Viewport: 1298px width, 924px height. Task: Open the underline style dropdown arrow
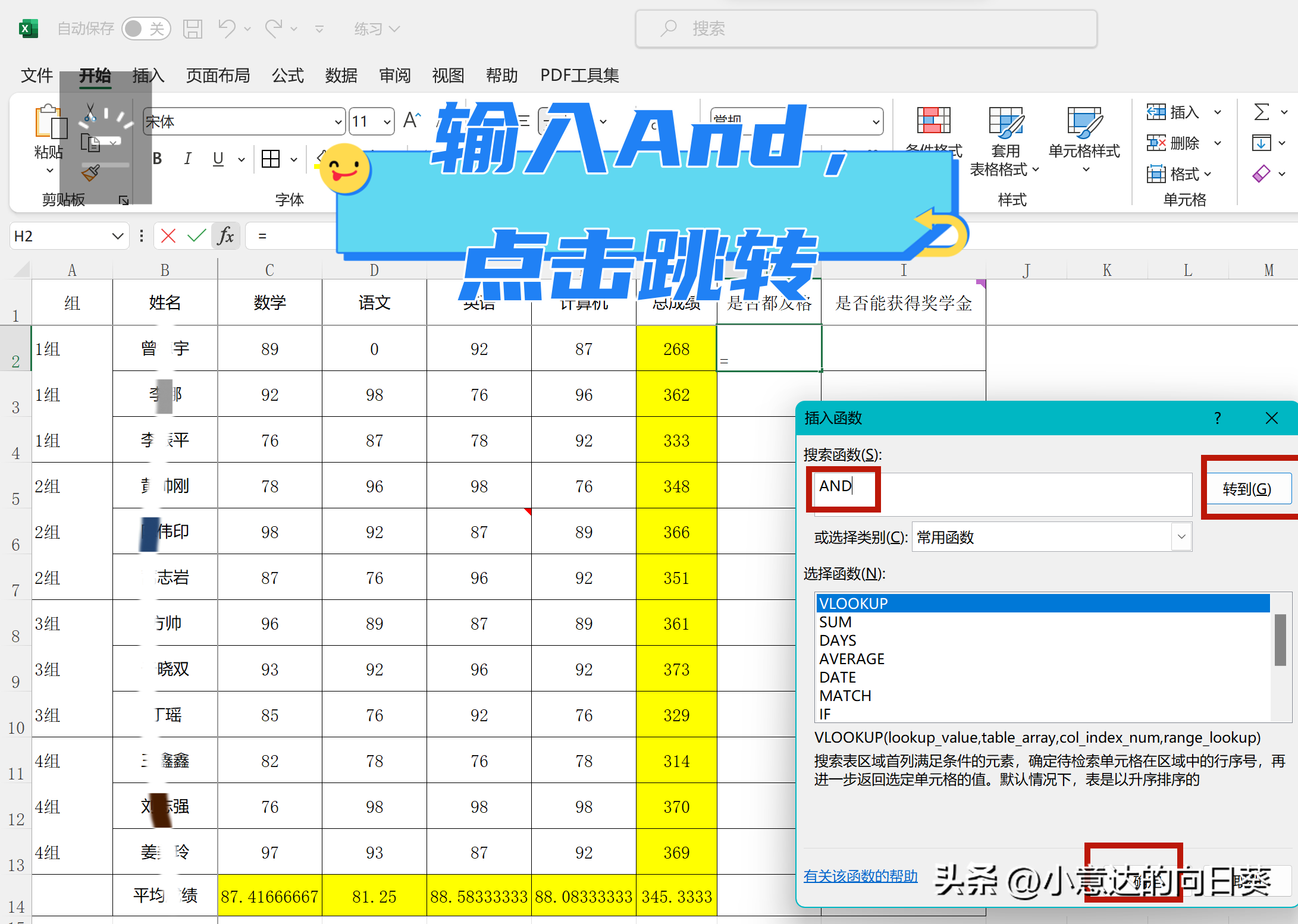coord(241,159)
